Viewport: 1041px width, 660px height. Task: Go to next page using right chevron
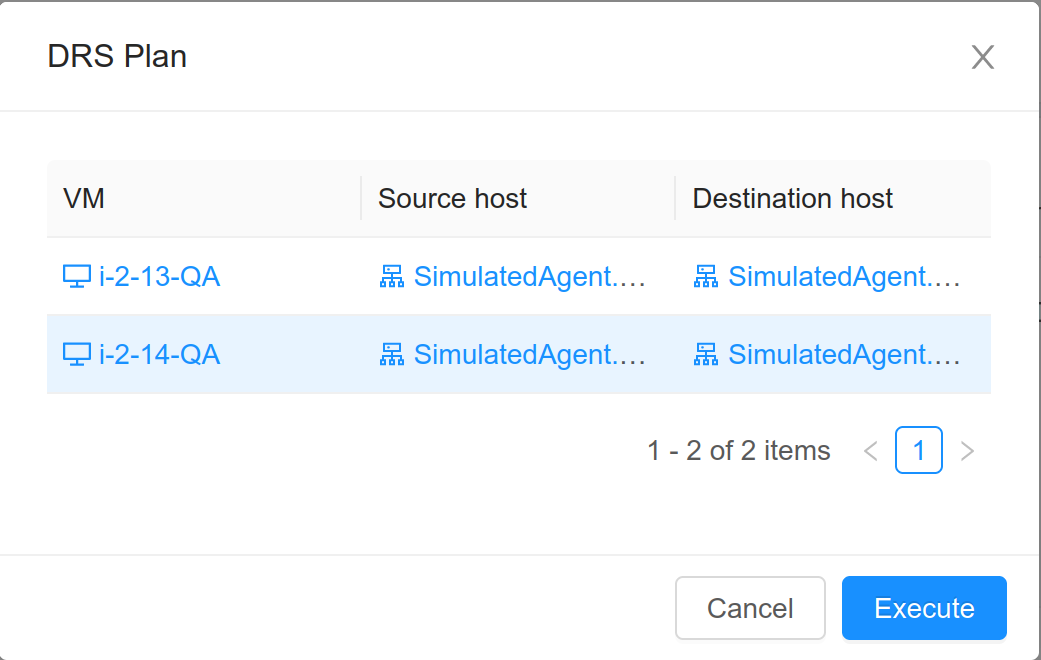coord(967,451)
